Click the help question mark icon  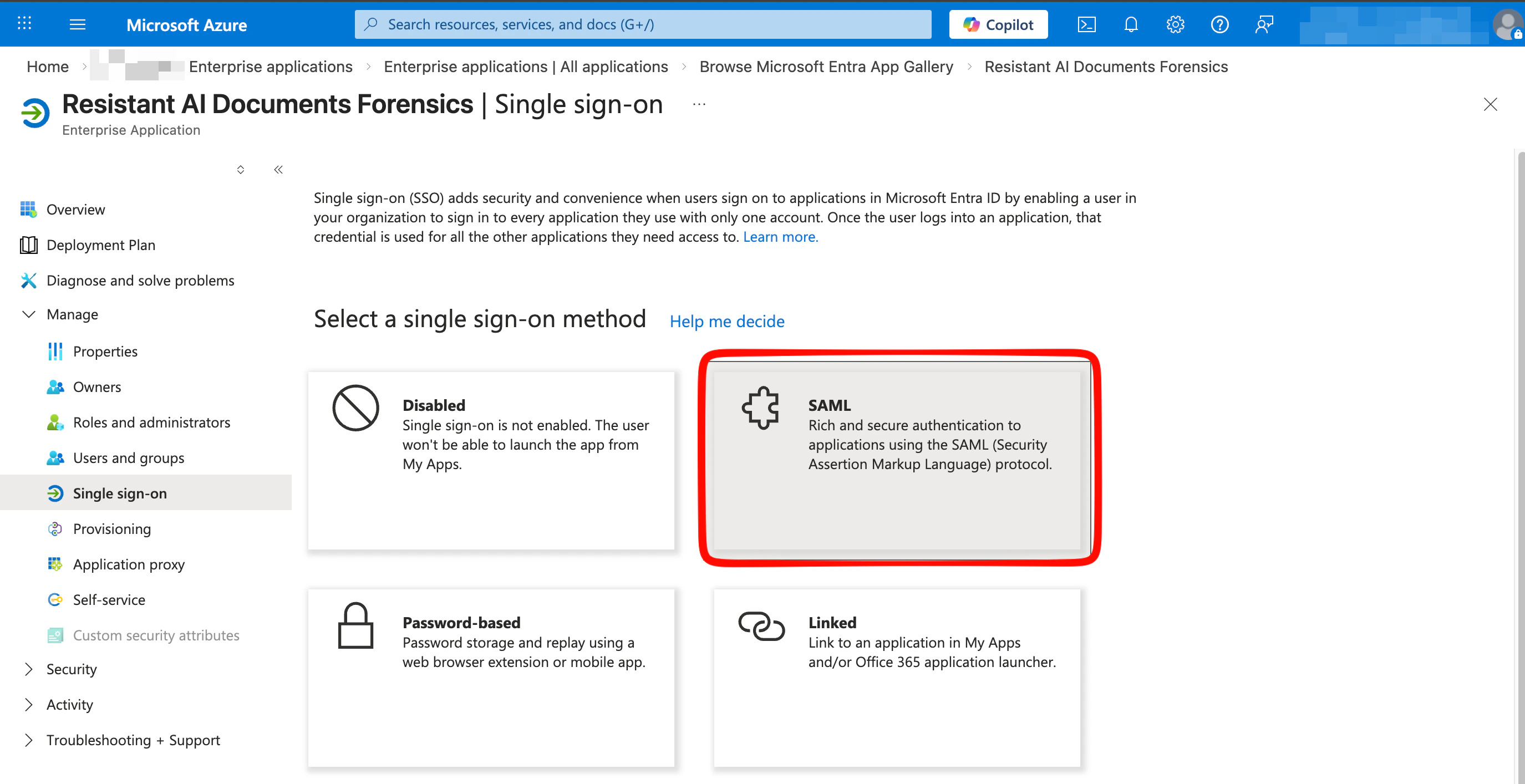[1219, 24]
